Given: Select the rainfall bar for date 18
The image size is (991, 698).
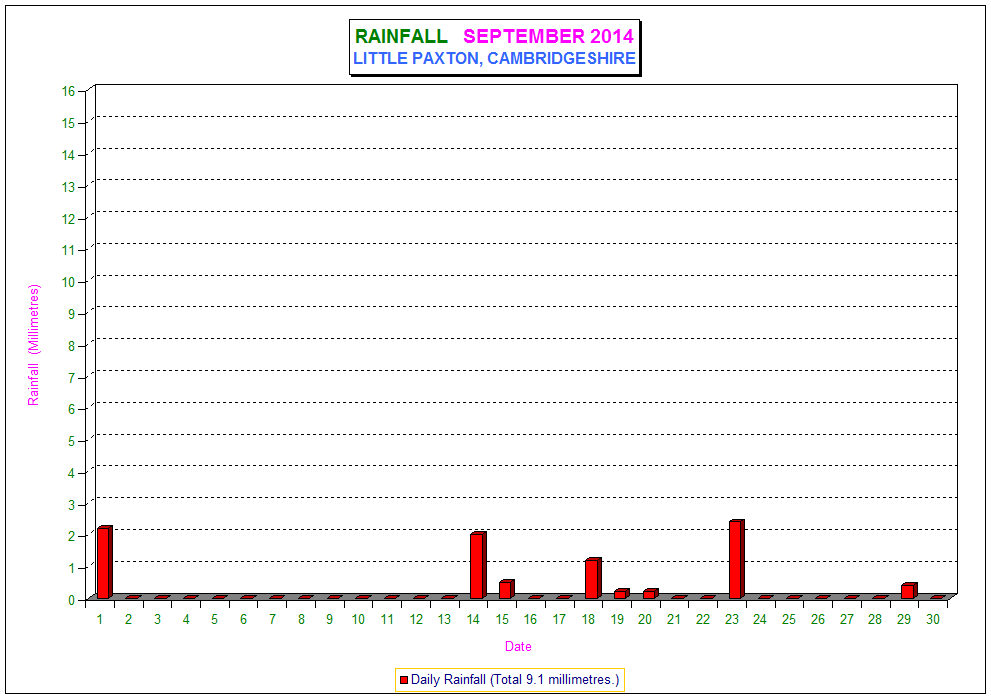Looking at the screenshot, I should 593,578.
